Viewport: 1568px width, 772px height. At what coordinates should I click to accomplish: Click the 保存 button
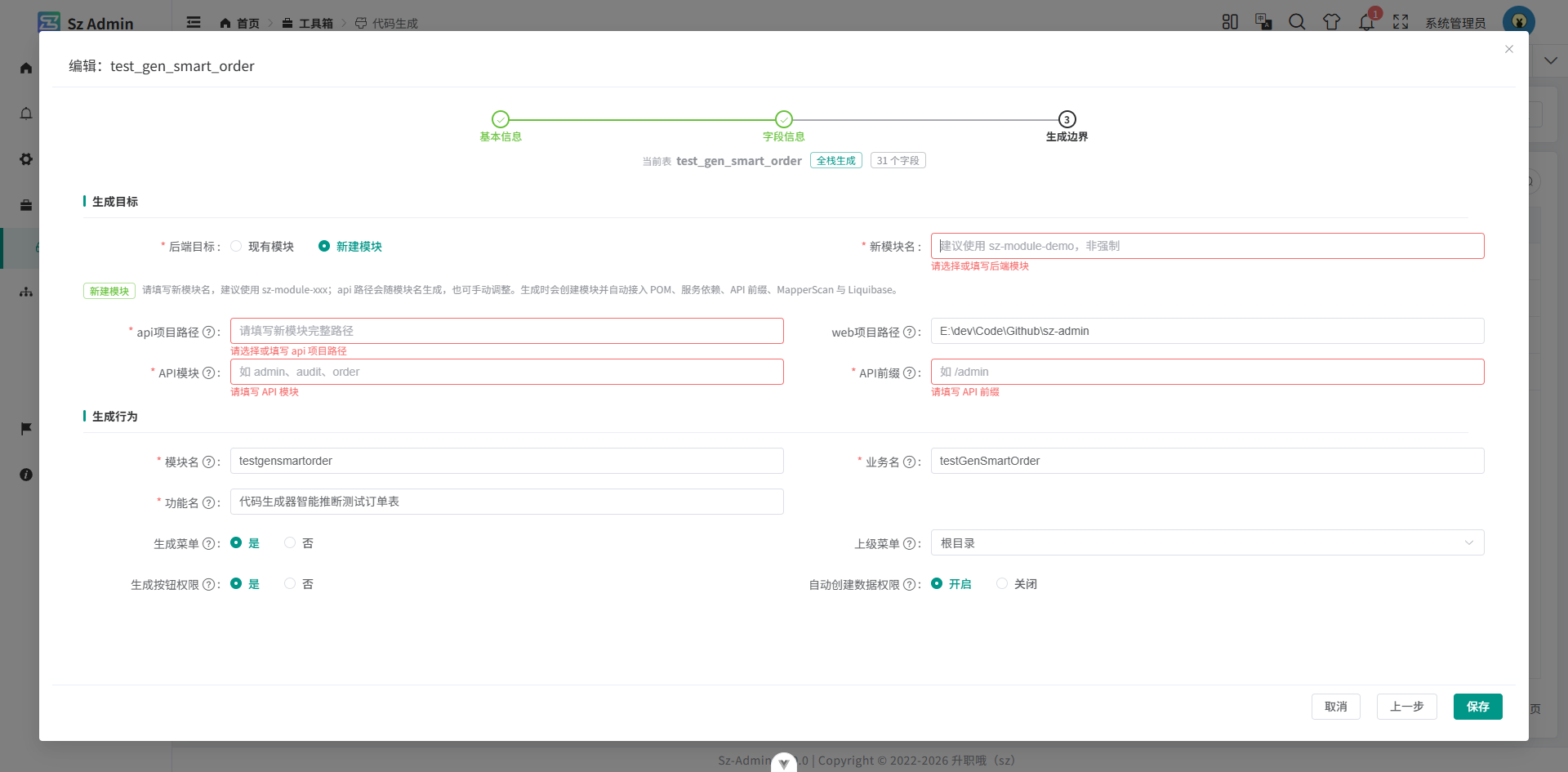click(1478, 707)
